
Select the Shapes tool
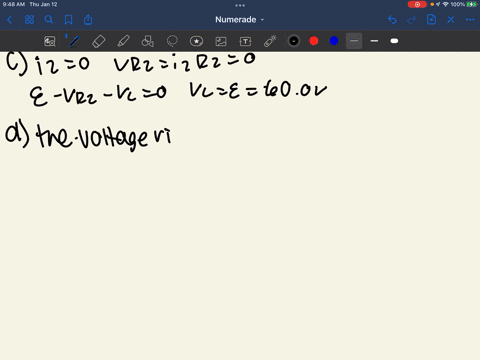[x=148, y=41]
